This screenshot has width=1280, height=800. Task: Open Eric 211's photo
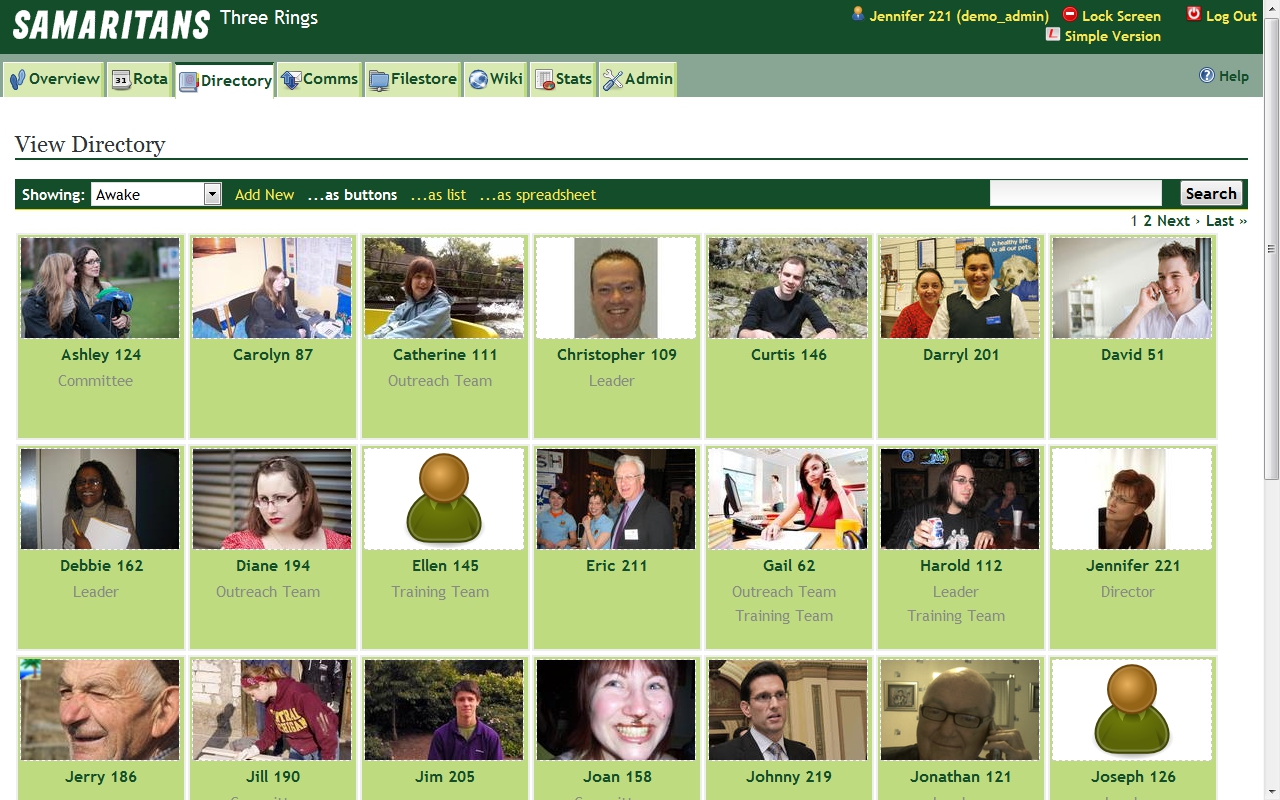[x=616, y=499]
